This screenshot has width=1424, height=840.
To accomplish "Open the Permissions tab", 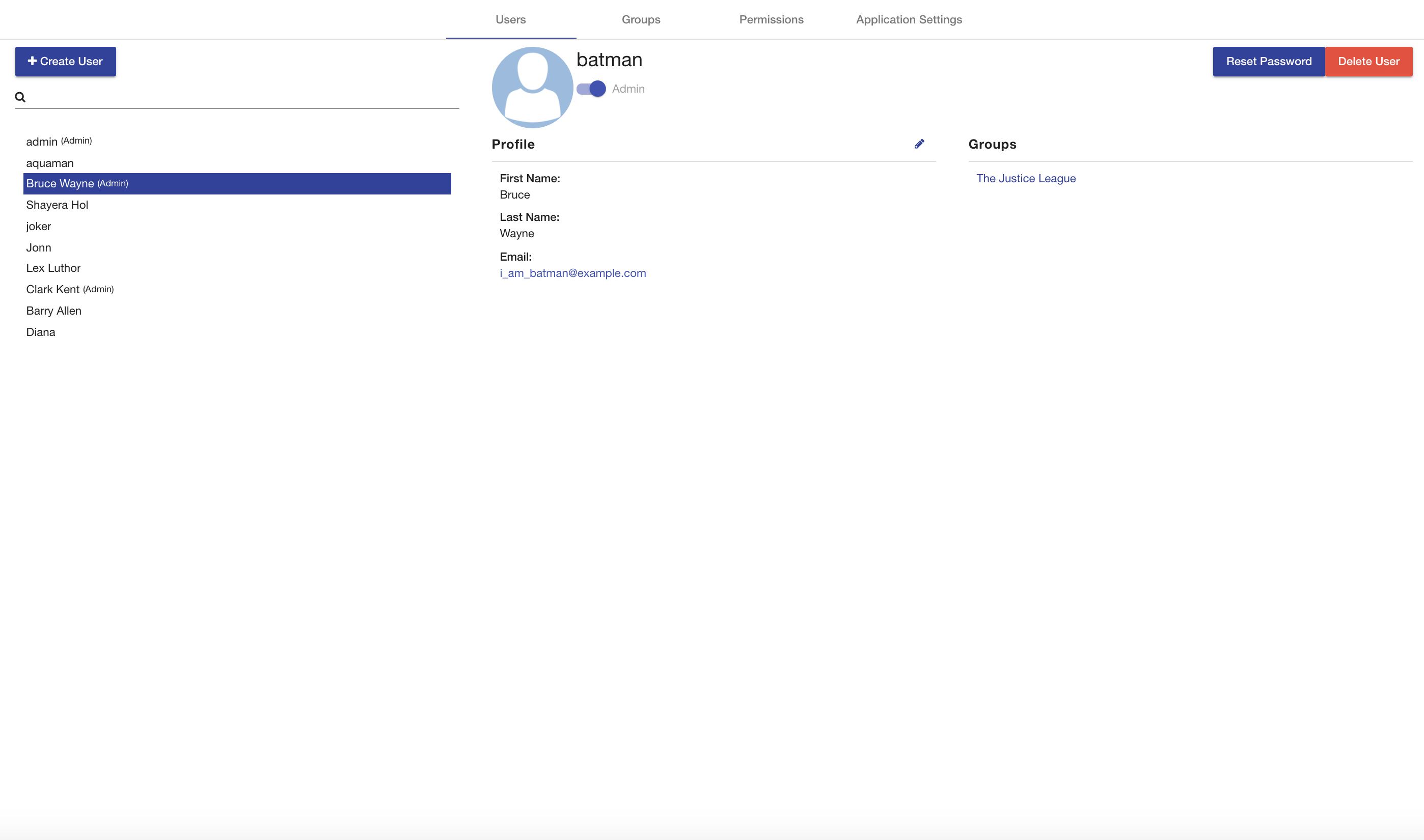I will (x=771, y=19).
